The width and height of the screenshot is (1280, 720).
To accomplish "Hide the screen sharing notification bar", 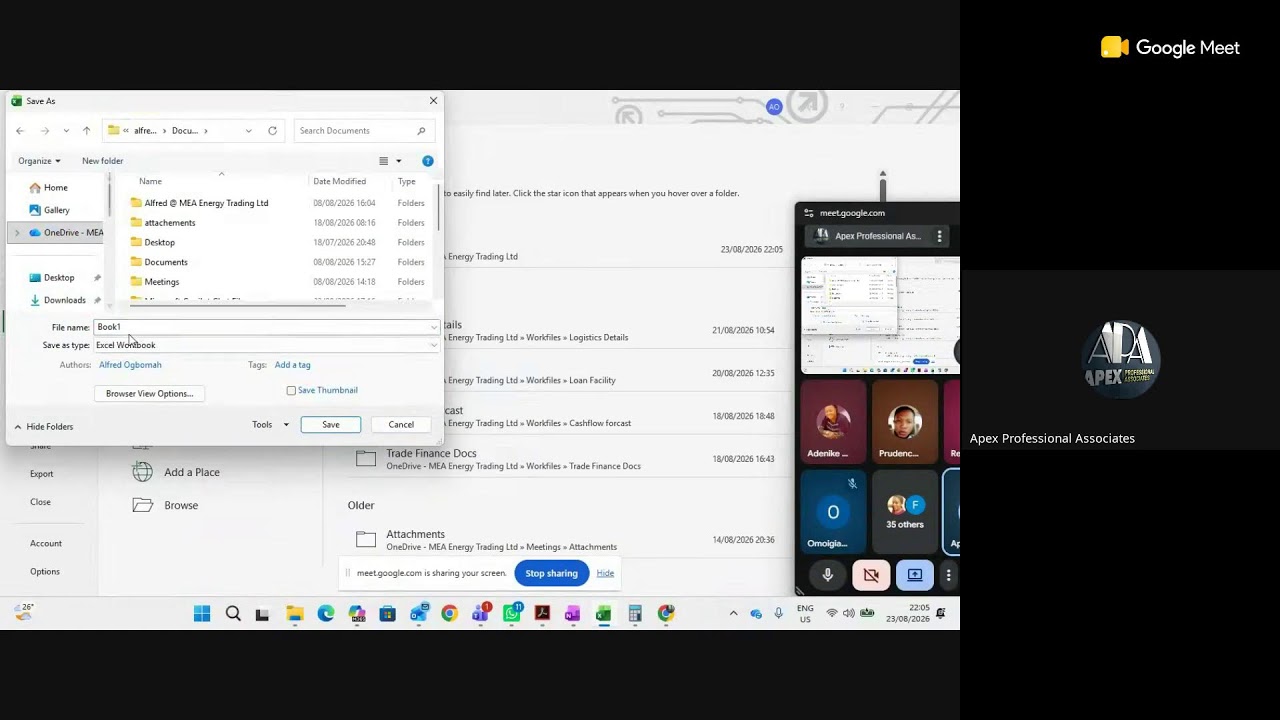I will [605, 574].
